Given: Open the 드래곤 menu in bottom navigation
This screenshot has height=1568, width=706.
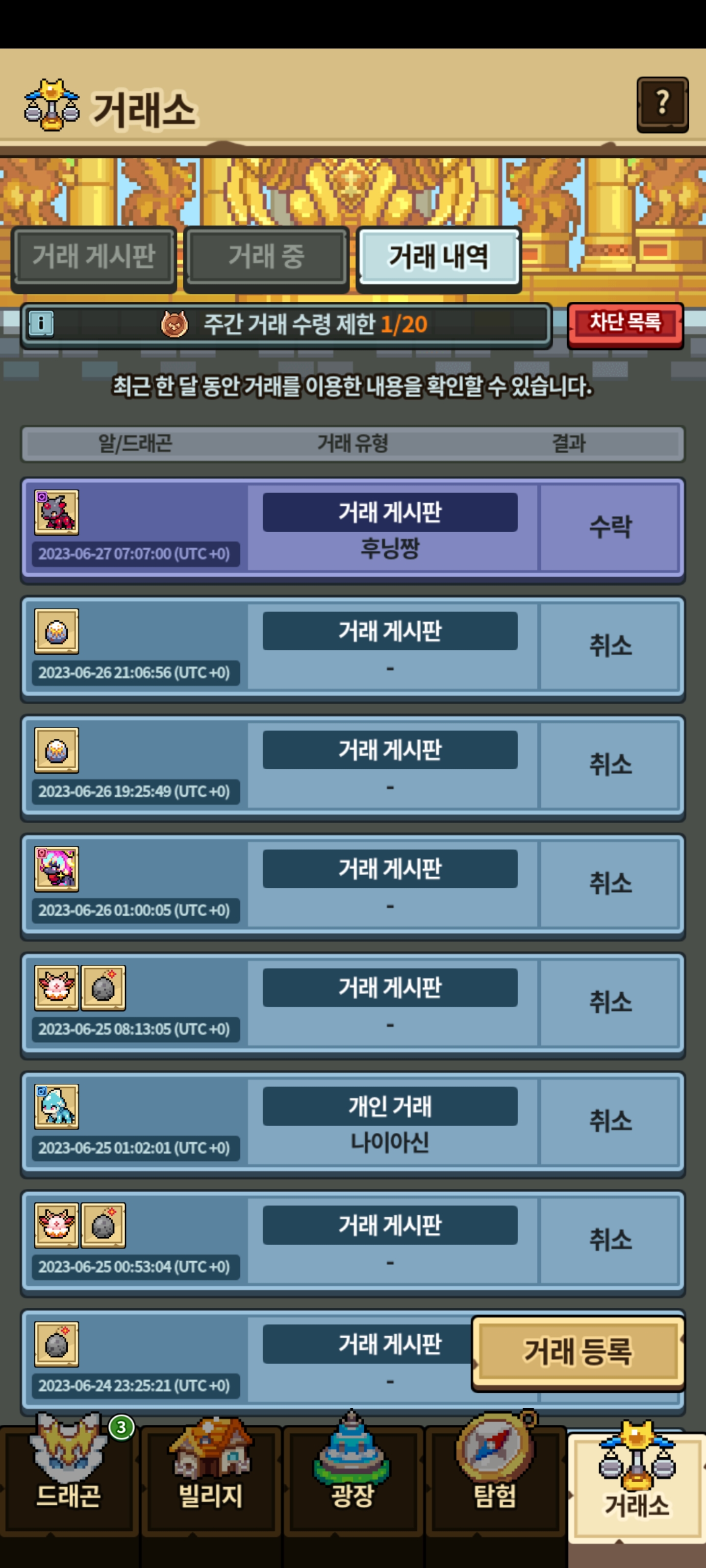Looking at the screenshot, I should [69, 1476].
